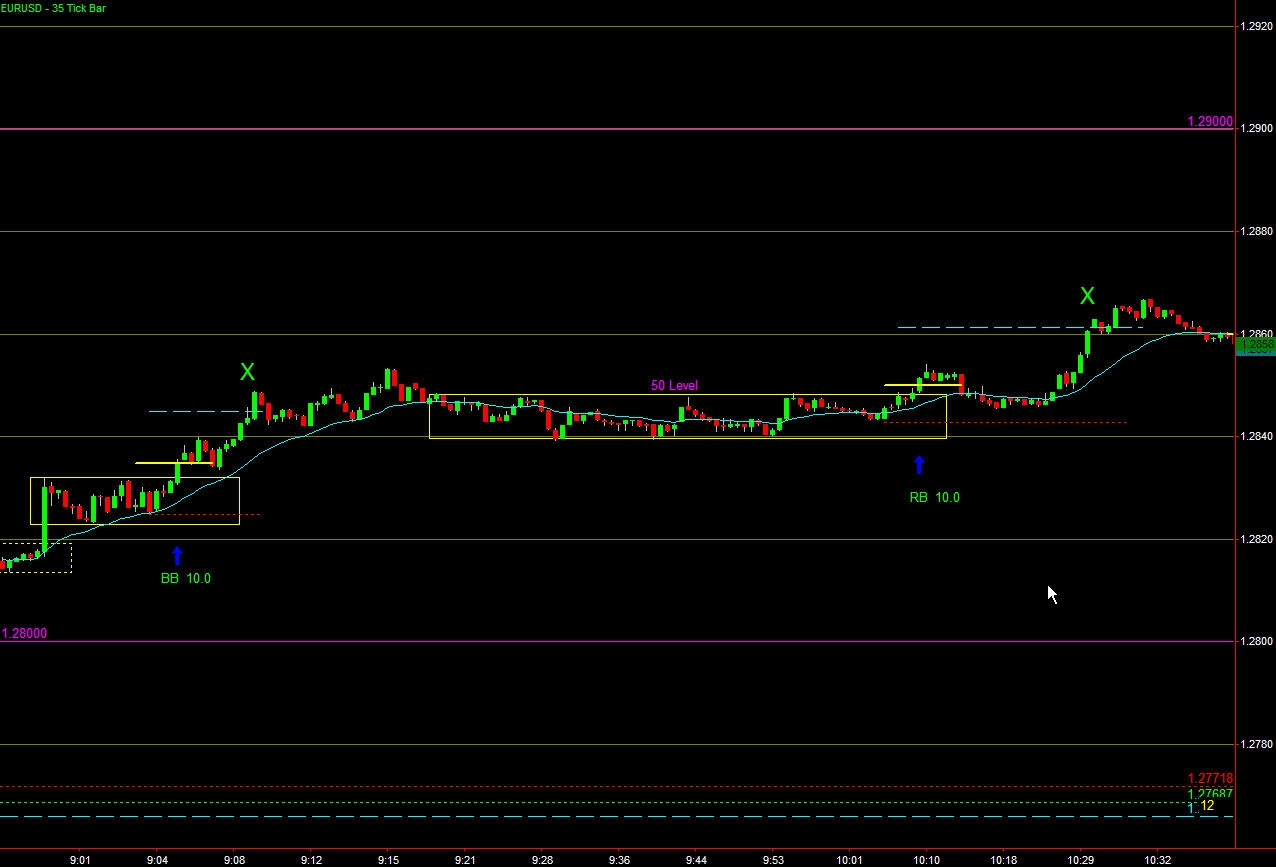1276x867 pixels.
Task: Select the 'BB 10.0' signal label
Action: (186, 578)
